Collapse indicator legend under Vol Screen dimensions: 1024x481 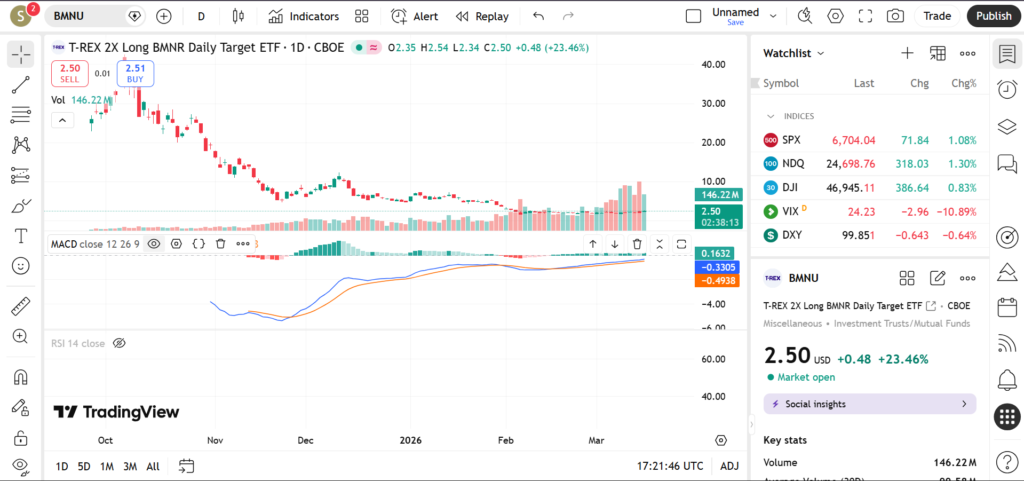click(62, 120)
